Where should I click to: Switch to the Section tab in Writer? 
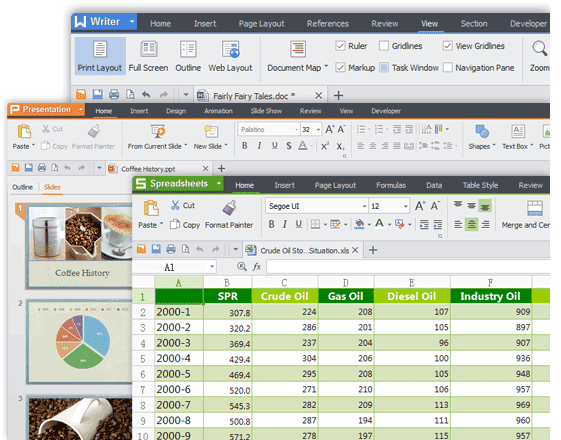click(x=474, y=24)
